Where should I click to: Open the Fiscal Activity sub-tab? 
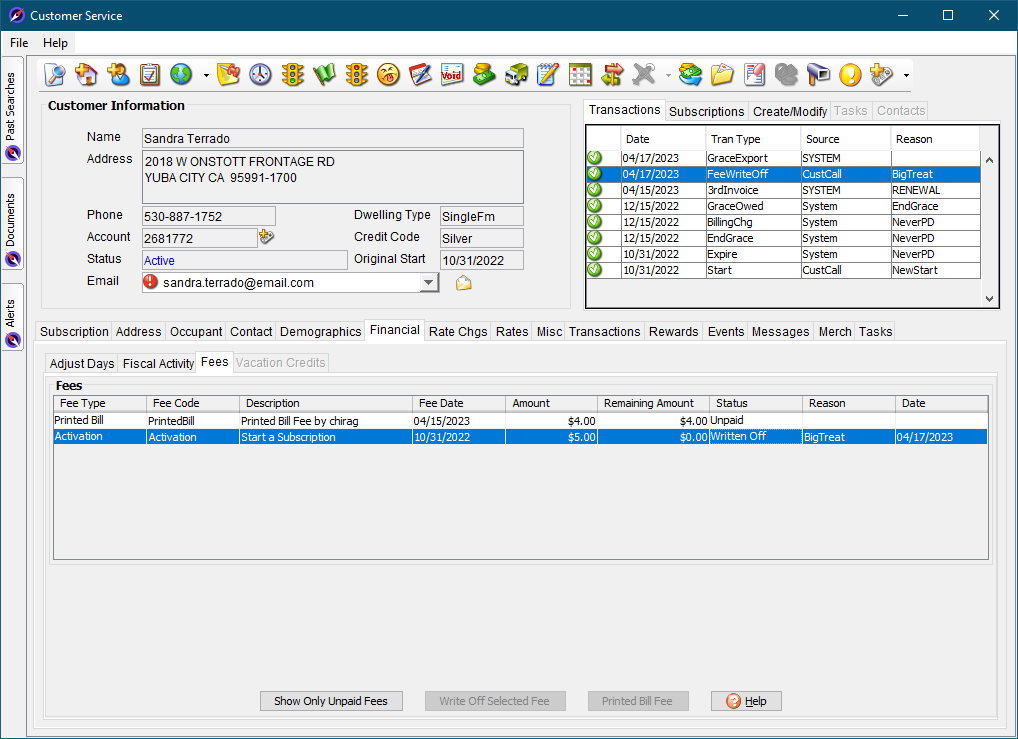158,363
